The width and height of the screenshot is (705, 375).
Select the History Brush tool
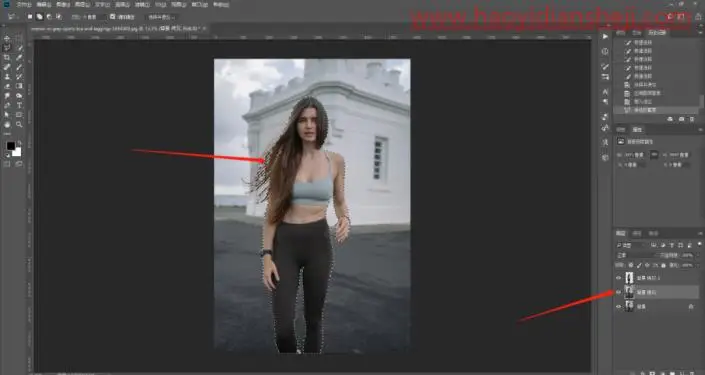19,76
